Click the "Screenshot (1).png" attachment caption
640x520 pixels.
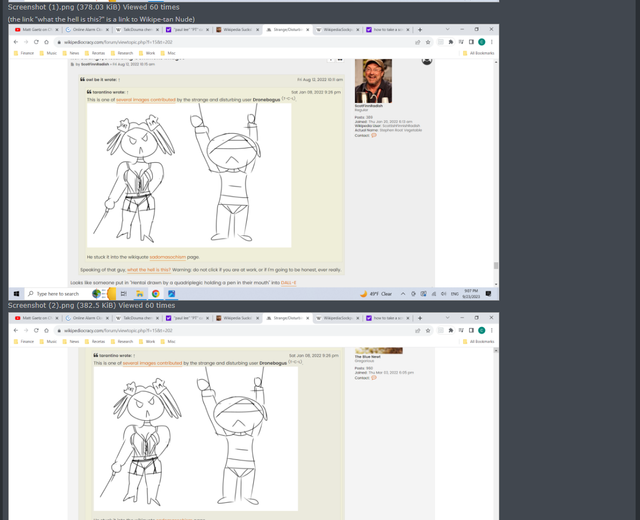[93, 7]
